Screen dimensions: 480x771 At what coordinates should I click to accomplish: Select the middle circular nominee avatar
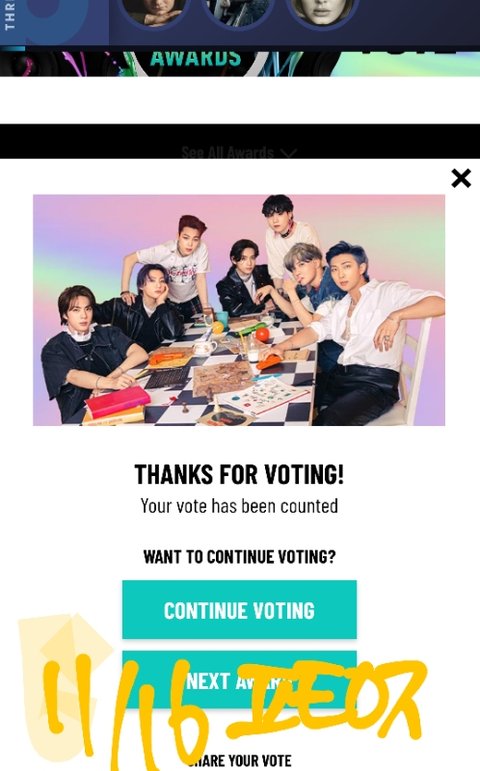[238, 12]
